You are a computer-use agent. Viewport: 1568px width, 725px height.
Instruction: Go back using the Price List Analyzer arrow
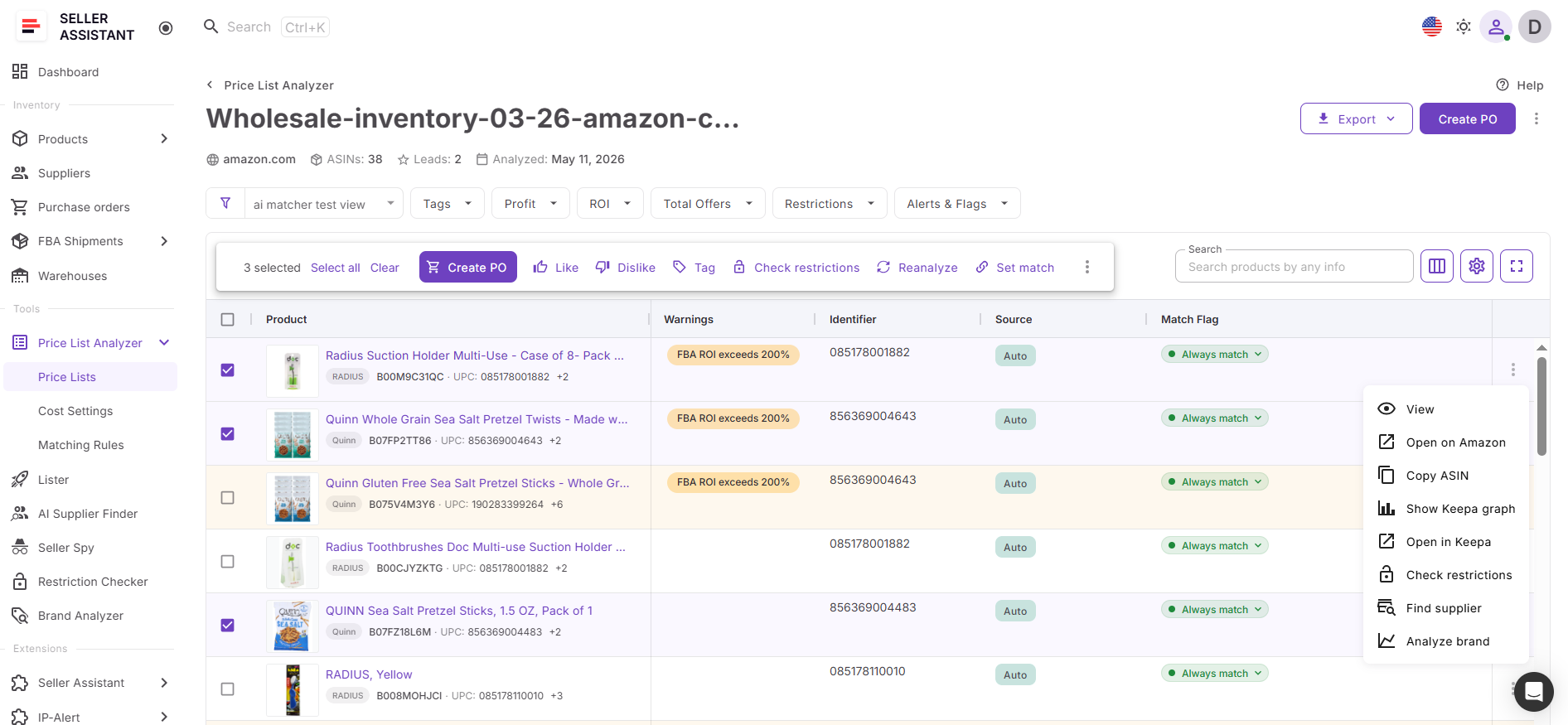[x=211, y=85]
